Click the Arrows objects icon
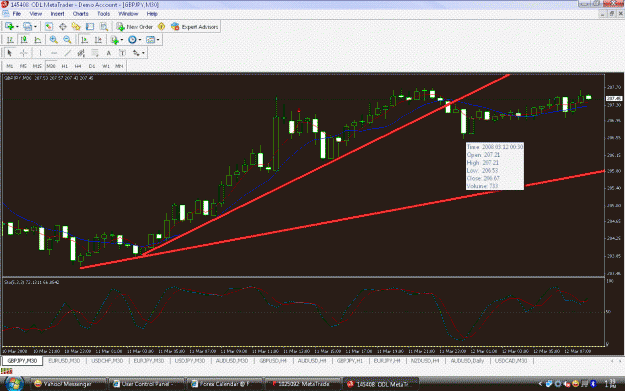 [136, 53]
